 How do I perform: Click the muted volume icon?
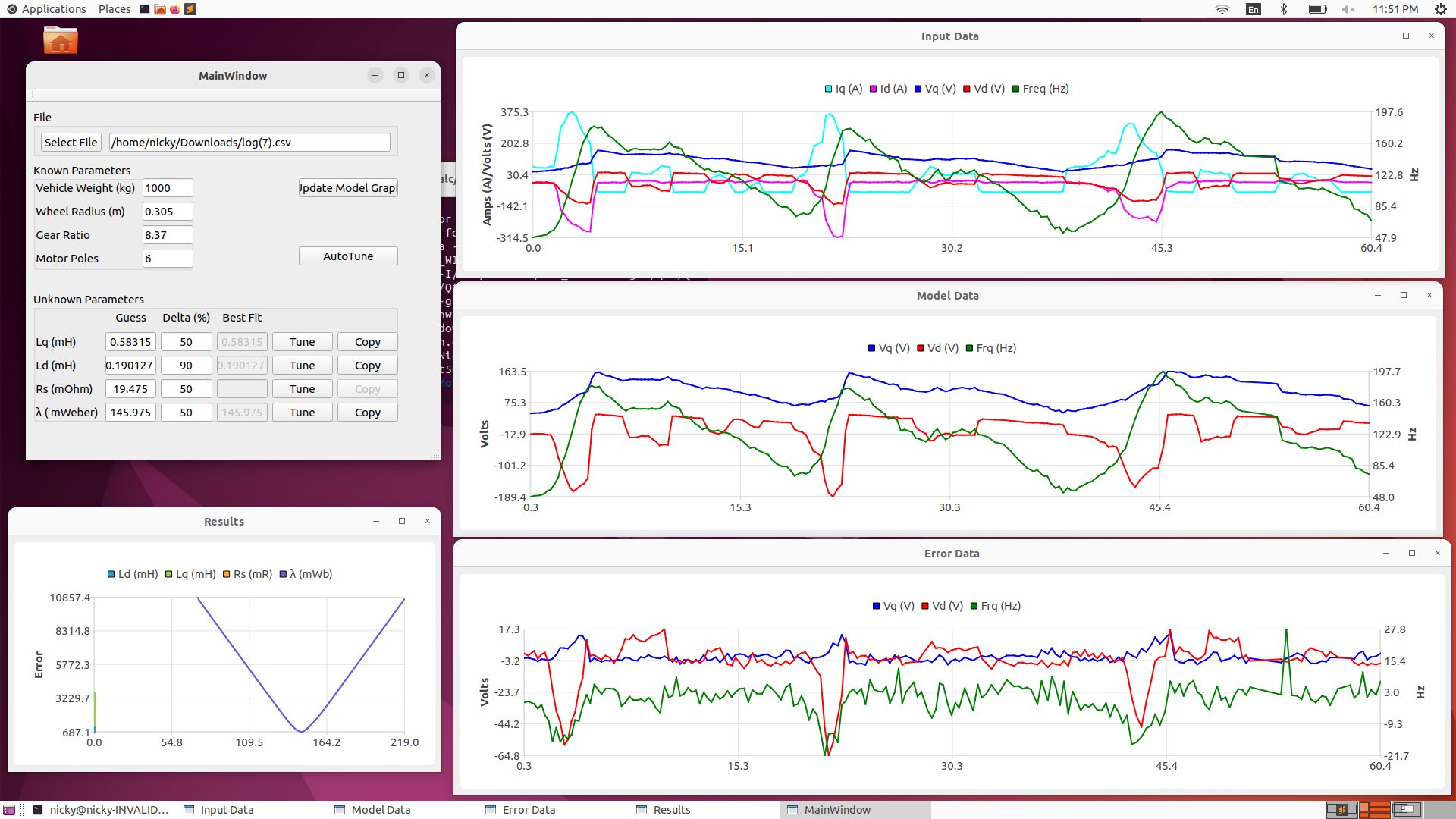[x=1348, y=9]
